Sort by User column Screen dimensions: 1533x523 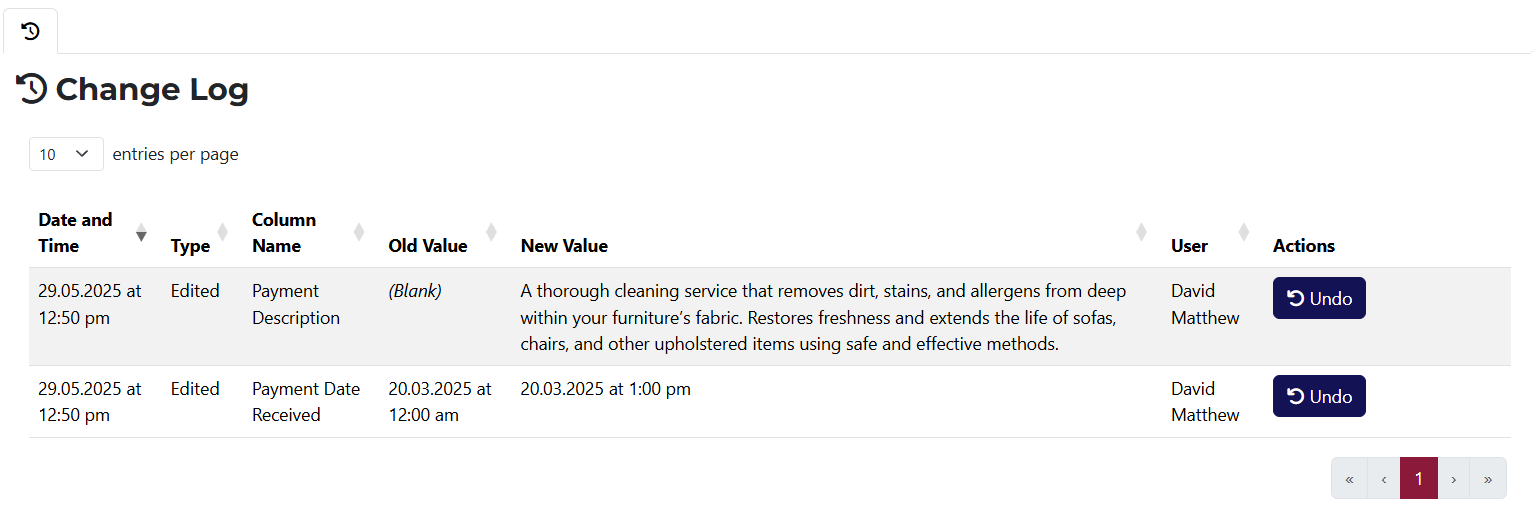tap(1189, 246)
